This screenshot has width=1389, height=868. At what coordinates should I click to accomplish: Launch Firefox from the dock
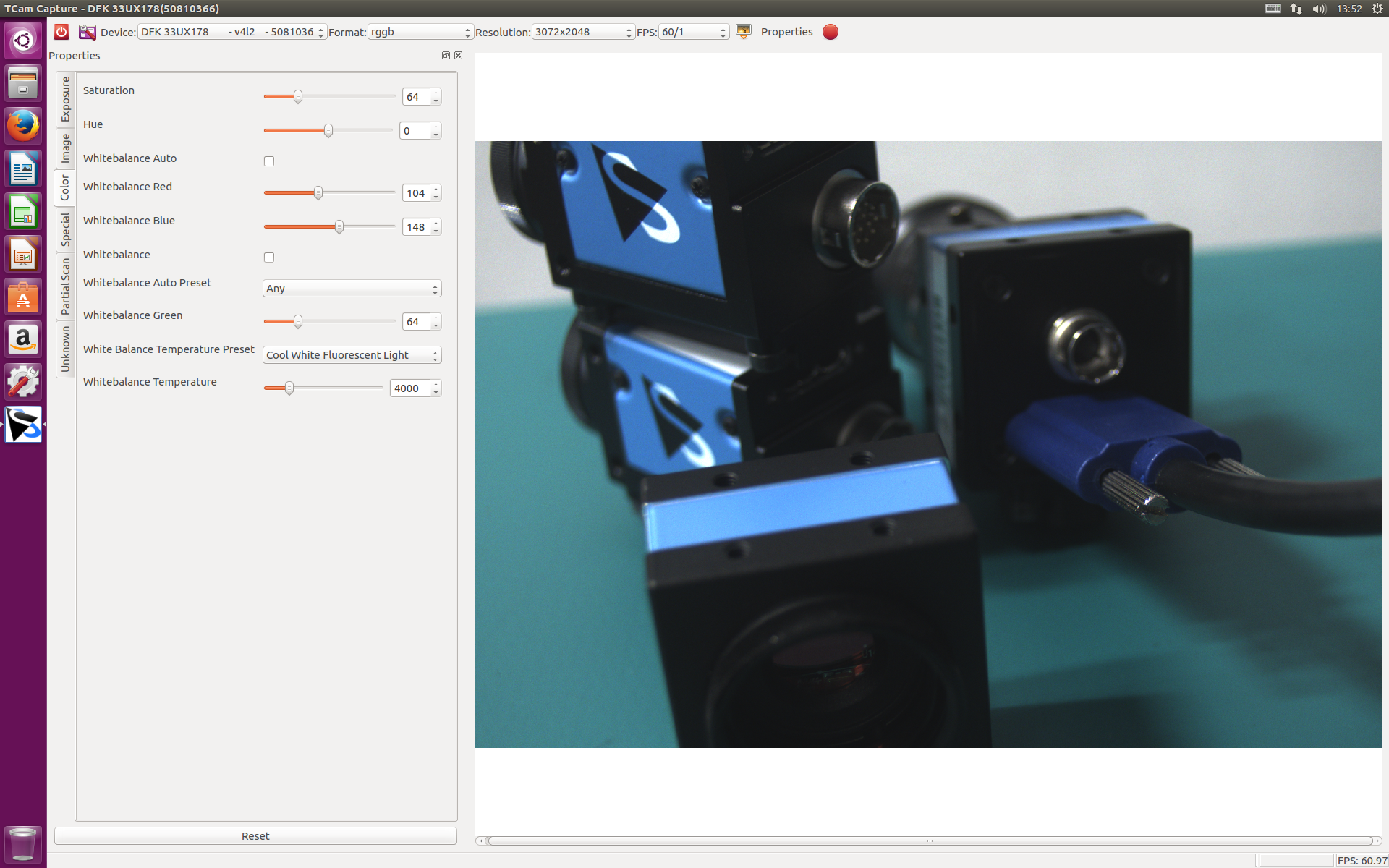[x=23, y=126]
